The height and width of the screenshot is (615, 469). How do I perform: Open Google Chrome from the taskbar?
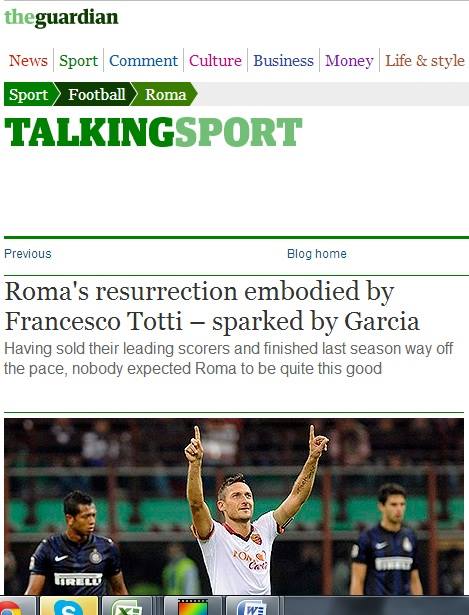pos(16,606)
